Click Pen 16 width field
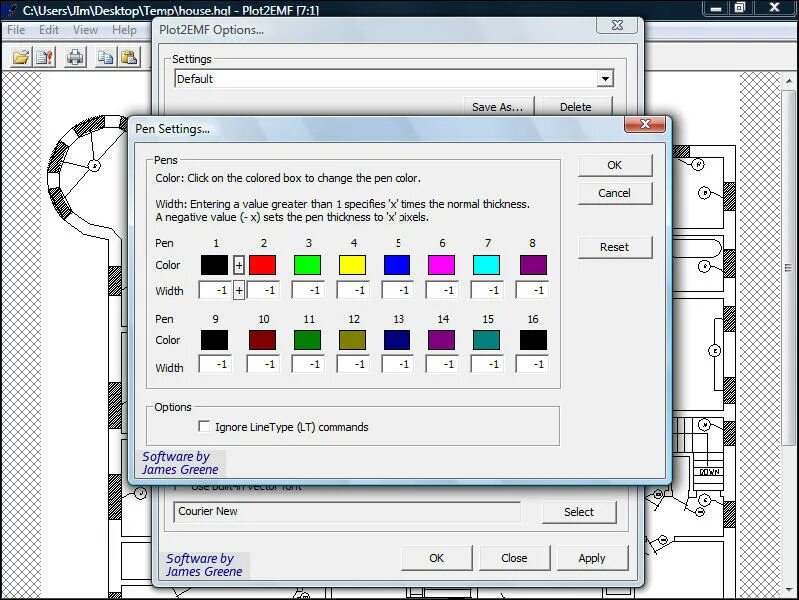 pyautogui.click(x=533, y=364)
